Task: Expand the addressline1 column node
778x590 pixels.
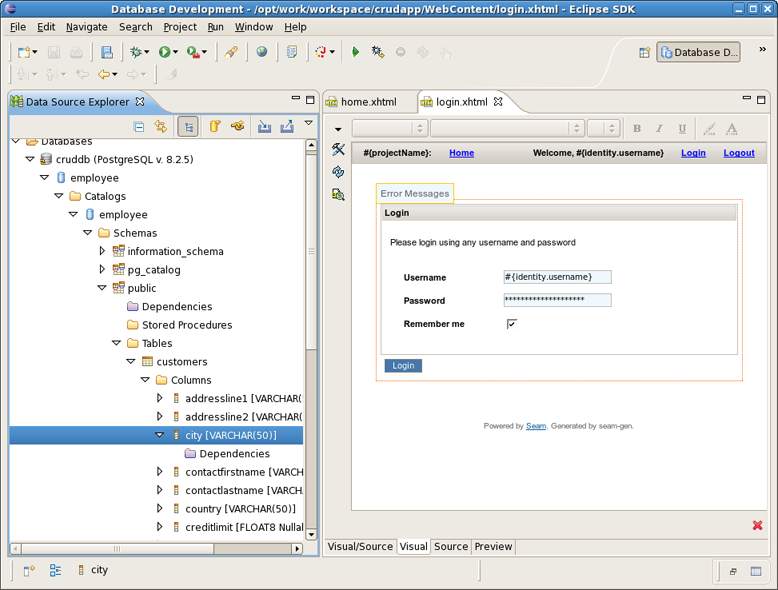Action: pyautogui.click(x=160, y=398)
